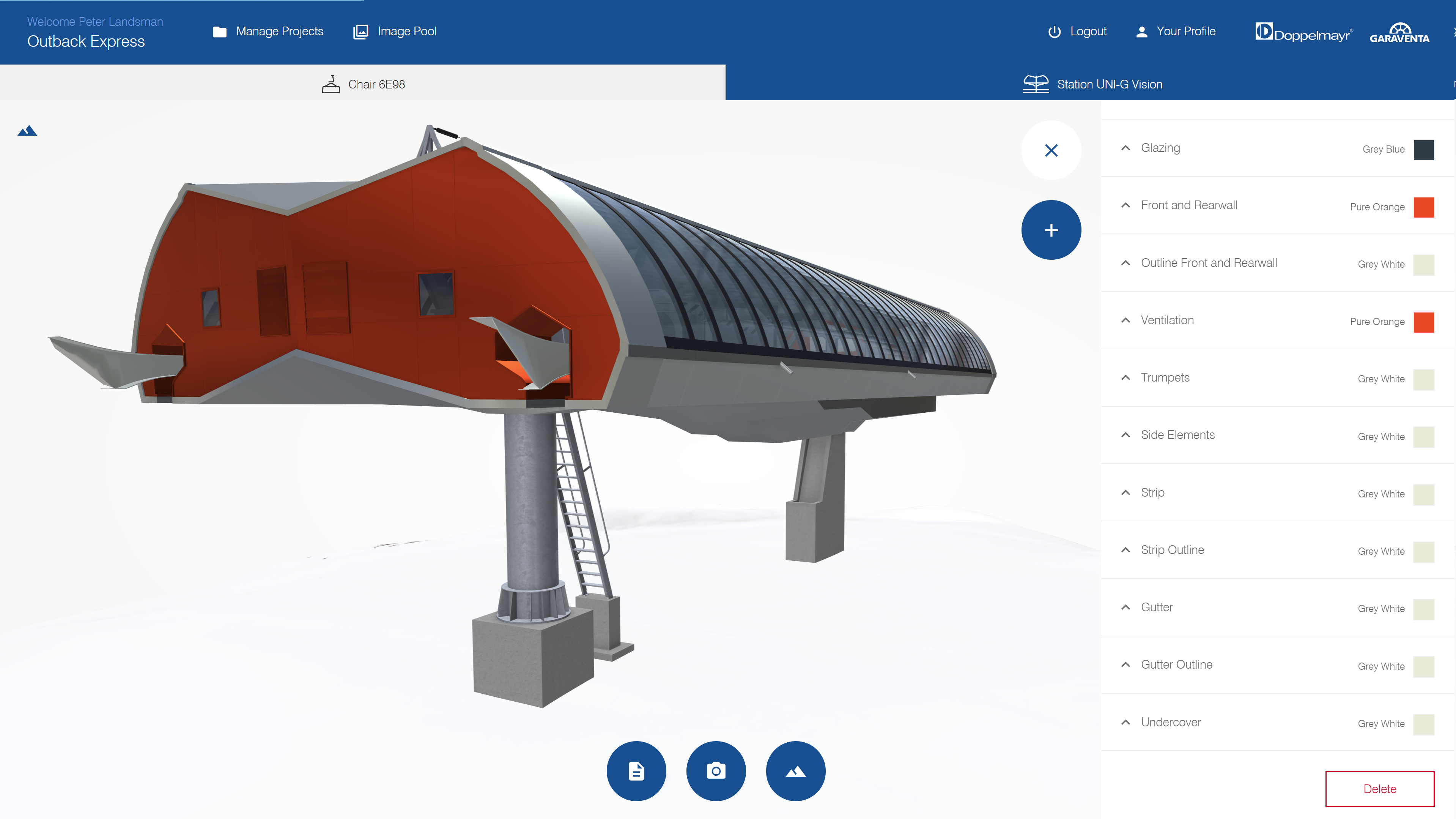This screenshot has width=1456, height=819.
Task: Click the round mountain landscape button
Action: (795, 771)
